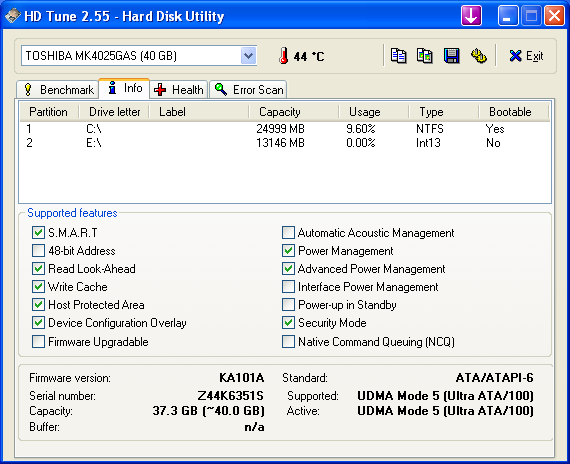Switch to the Benchmark tab

pyautogui.click(x=58, y=89)
